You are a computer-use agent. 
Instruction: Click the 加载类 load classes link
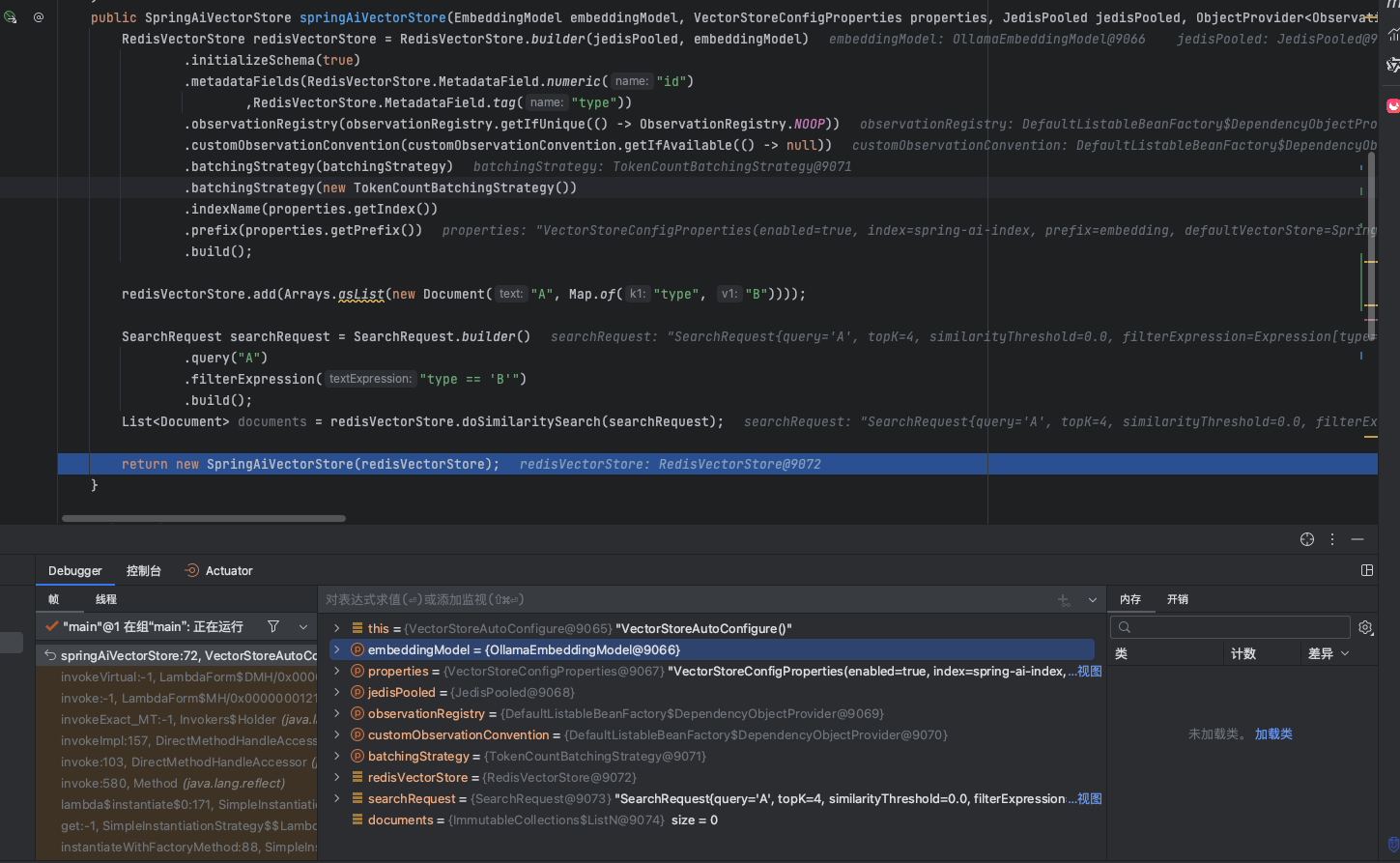click(x=1273, y=734)
